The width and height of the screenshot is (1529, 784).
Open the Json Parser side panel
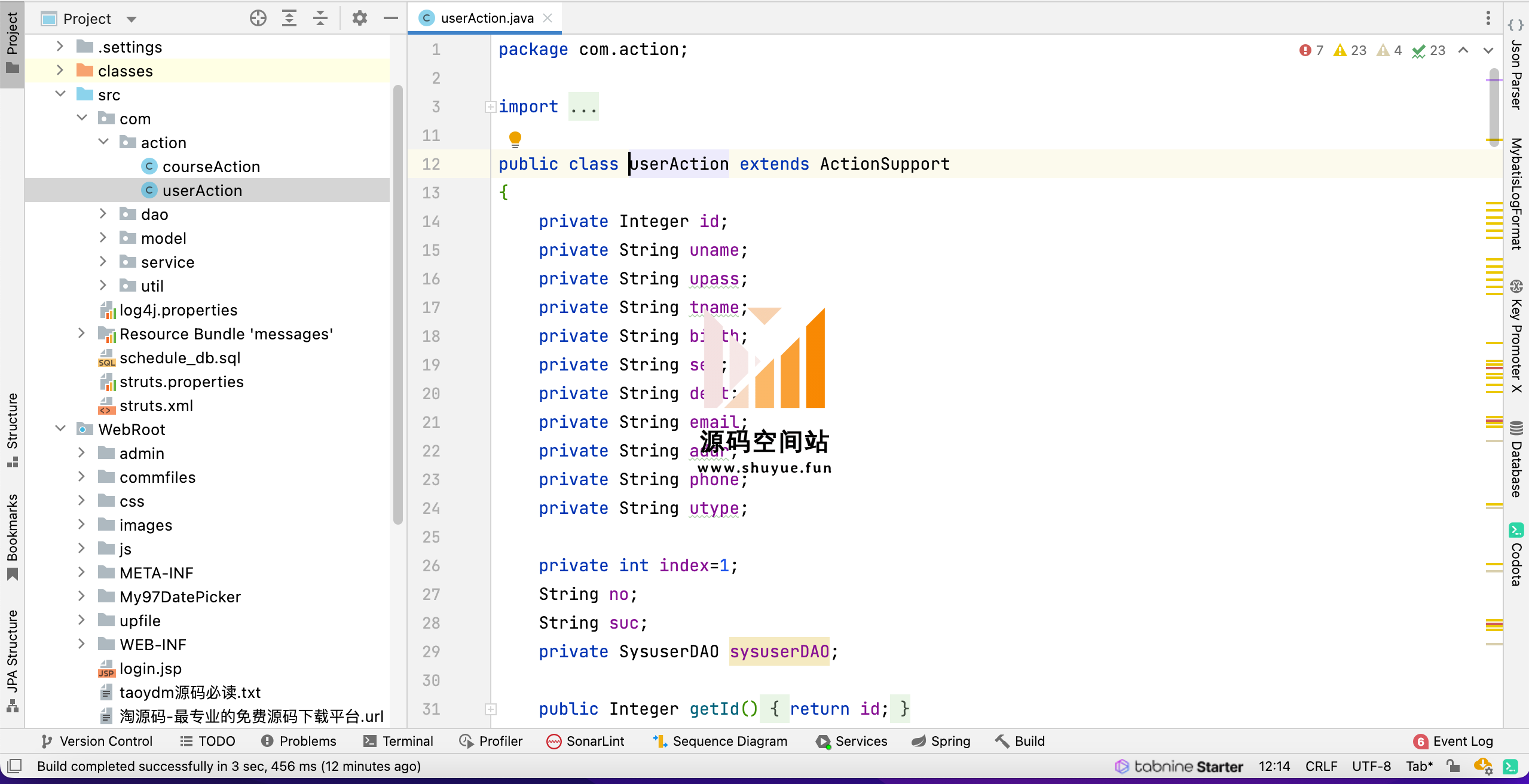1516,65
